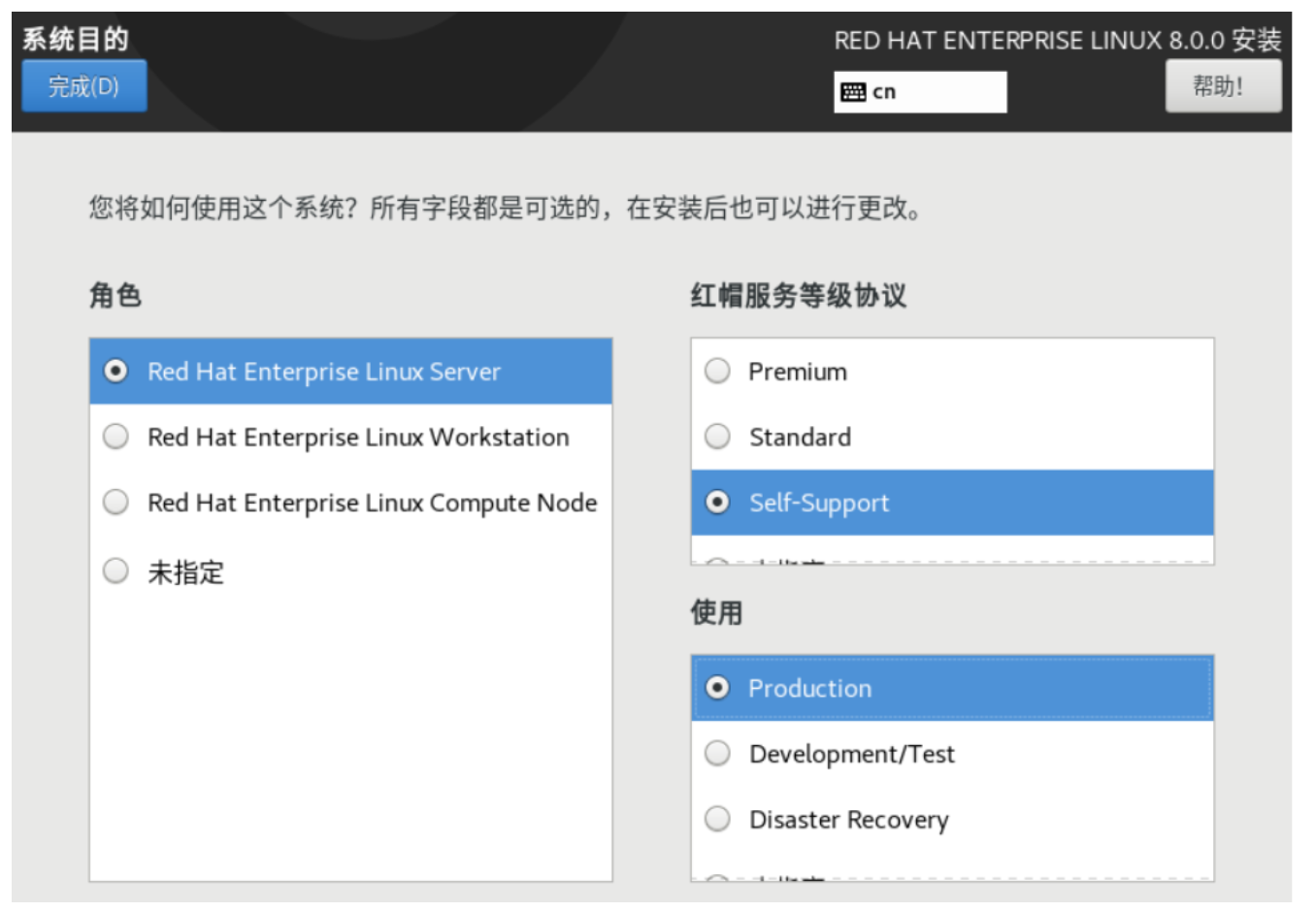The height and width of the screenshot is (912, 1316).
Task: Open help with the 帮助! button
Action: (x=1222, y=86)
